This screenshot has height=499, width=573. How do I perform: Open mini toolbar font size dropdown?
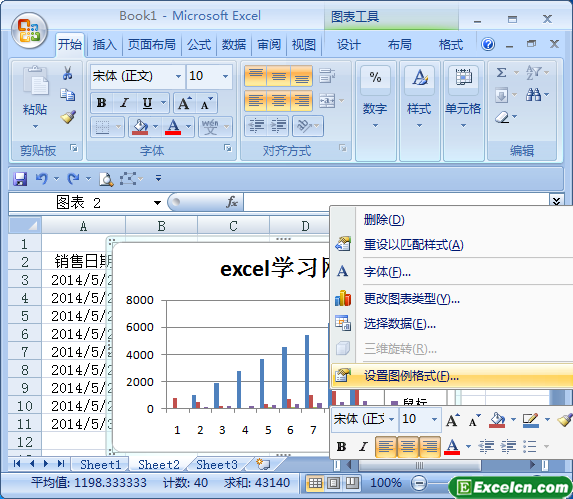(435, 419)
